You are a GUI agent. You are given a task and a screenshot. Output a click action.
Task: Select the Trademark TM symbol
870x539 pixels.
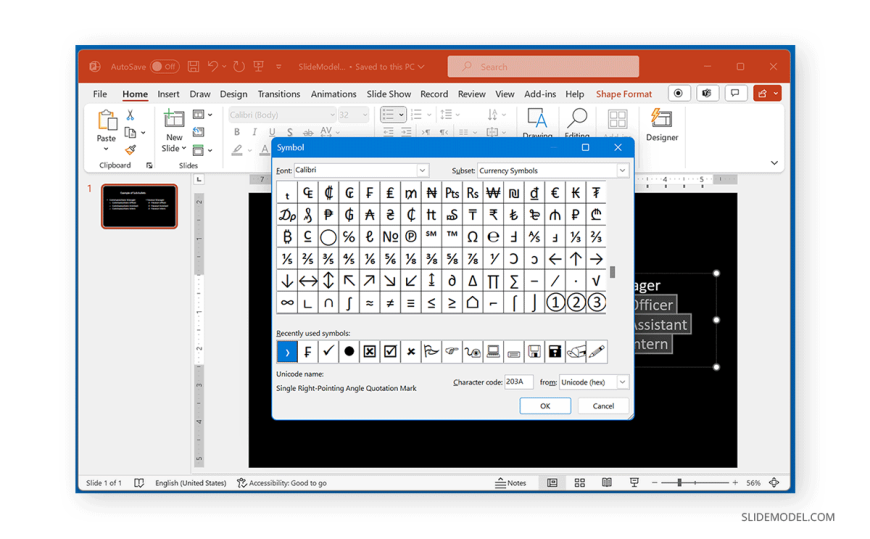[452, 237]
